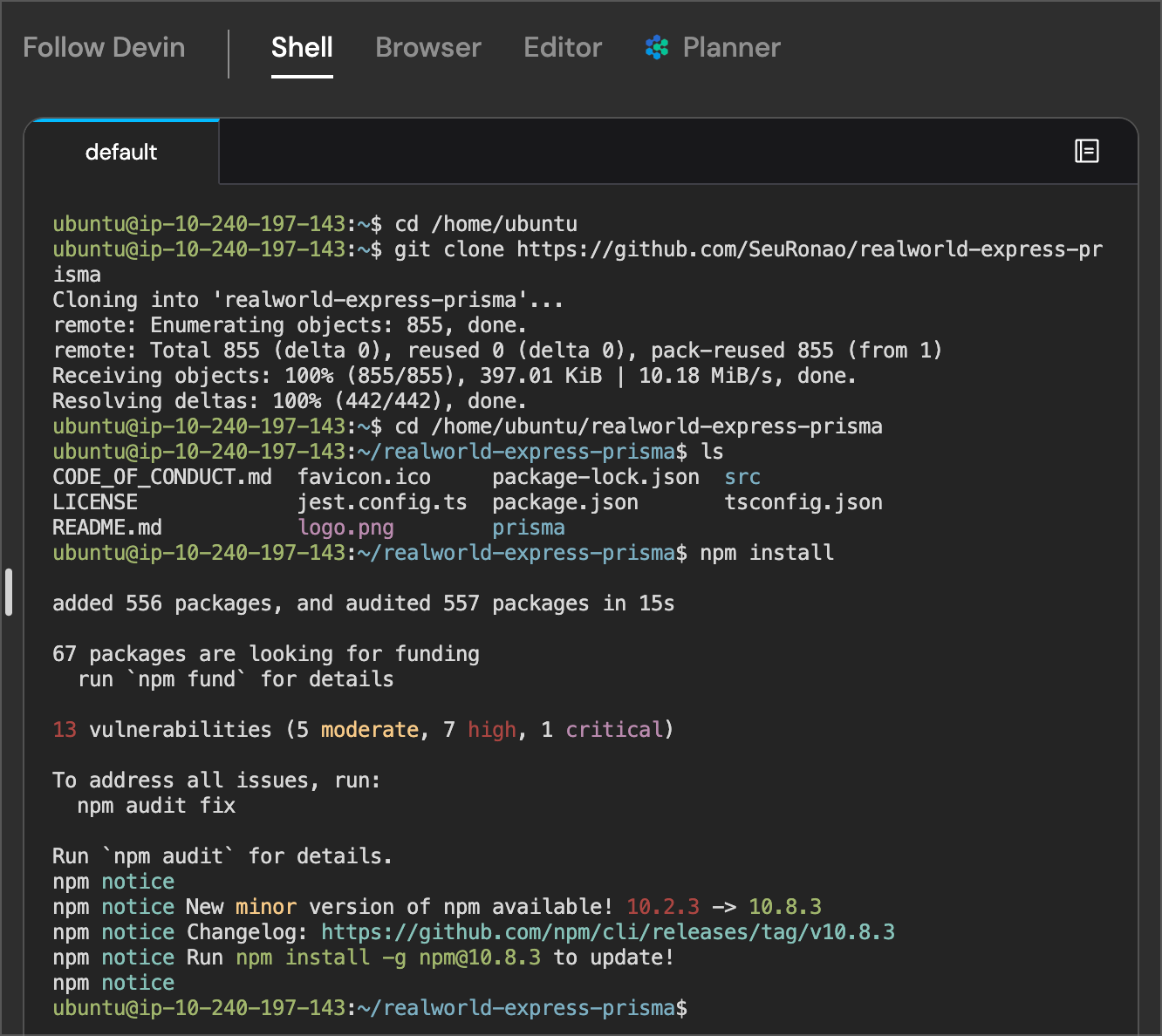The image size is (1162, 1036).
Task: Click the jest.config.ts file name
Action: (x=382, y=502)
